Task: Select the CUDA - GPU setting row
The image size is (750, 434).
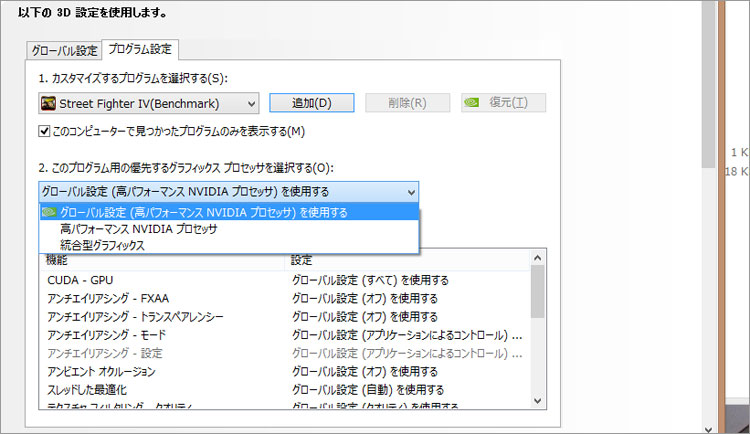Action: point(80,280)
